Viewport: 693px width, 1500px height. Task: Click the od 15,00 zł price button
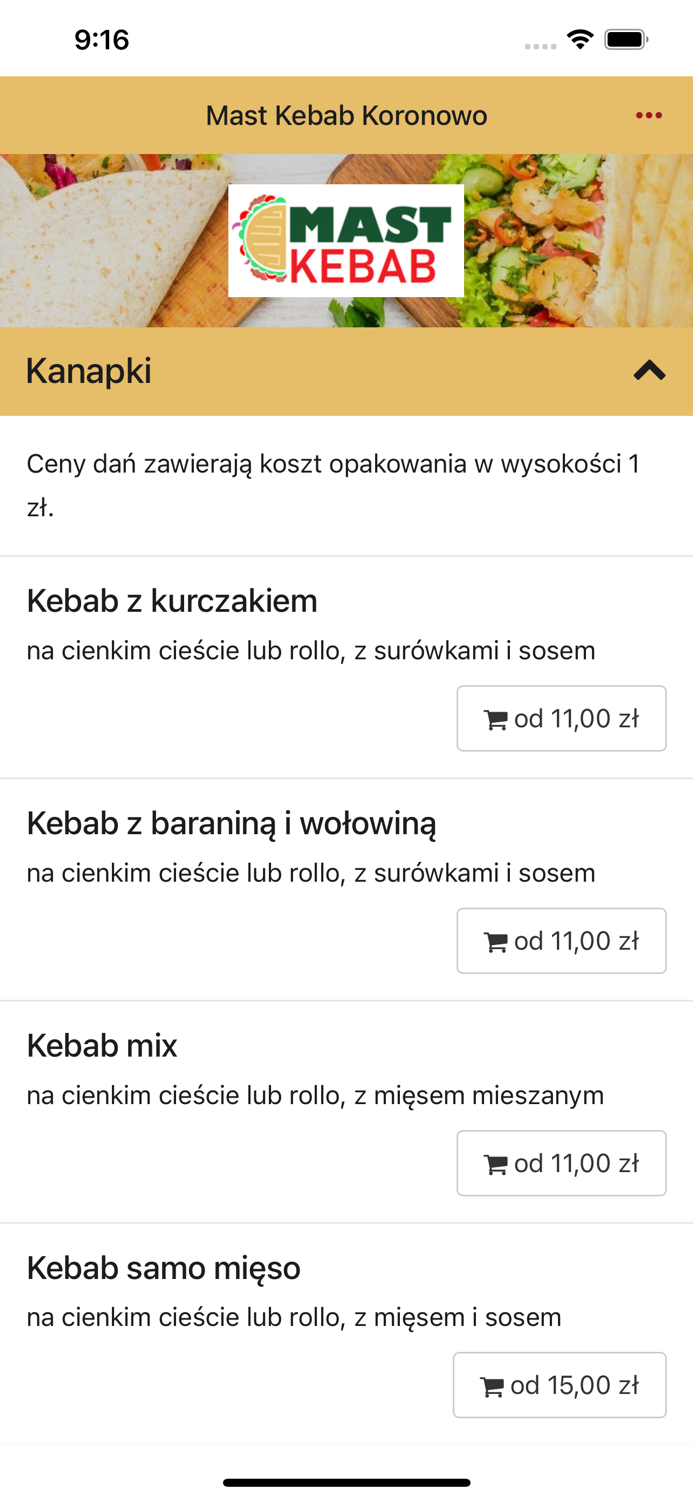[559, 1385]
